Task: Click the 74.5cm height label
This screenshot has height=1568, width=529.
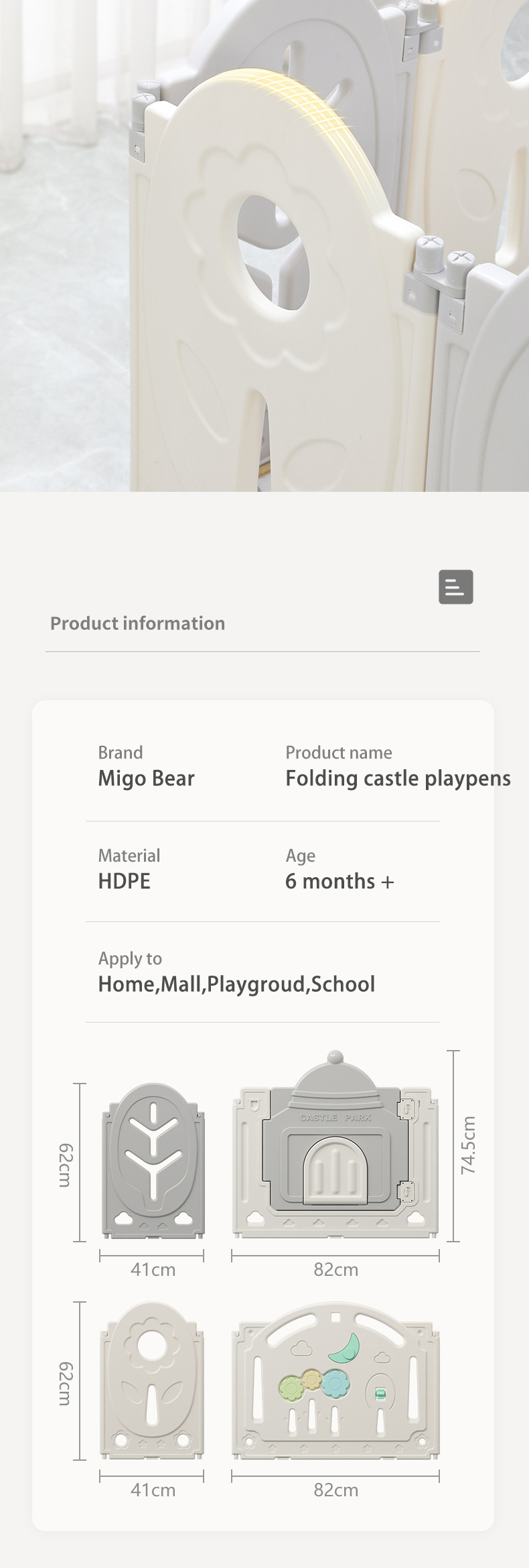Action: 468,1145
